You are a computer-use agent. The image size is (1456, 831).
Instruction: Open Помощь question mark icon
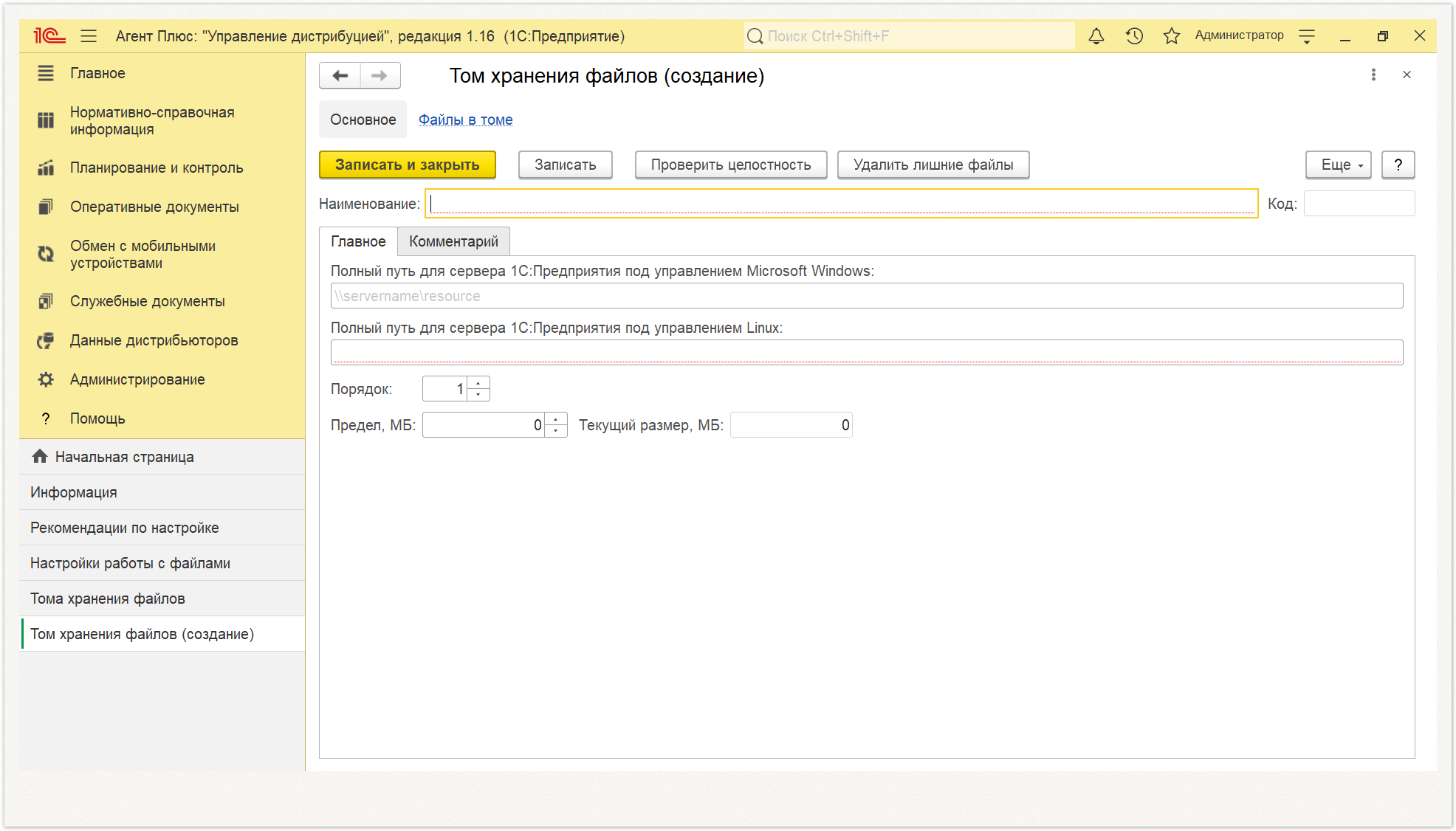(x=46, y=418)
